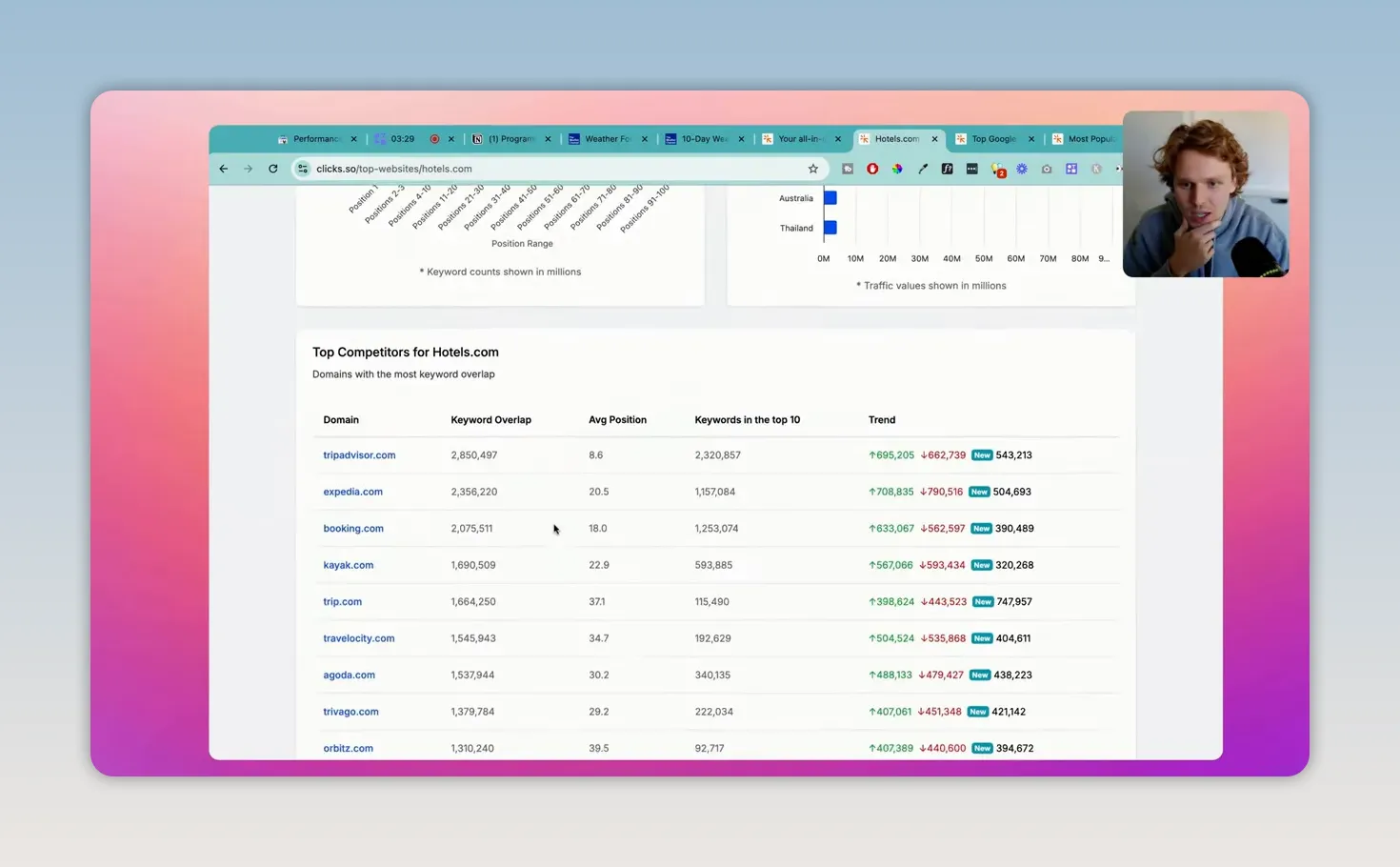Click the Domain column header

coord(341,420)
